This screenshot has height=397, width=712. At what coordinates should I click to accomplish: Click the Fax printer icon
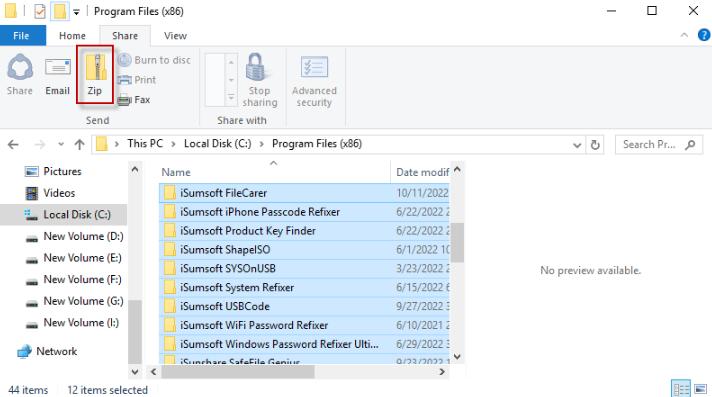[124, 100]
